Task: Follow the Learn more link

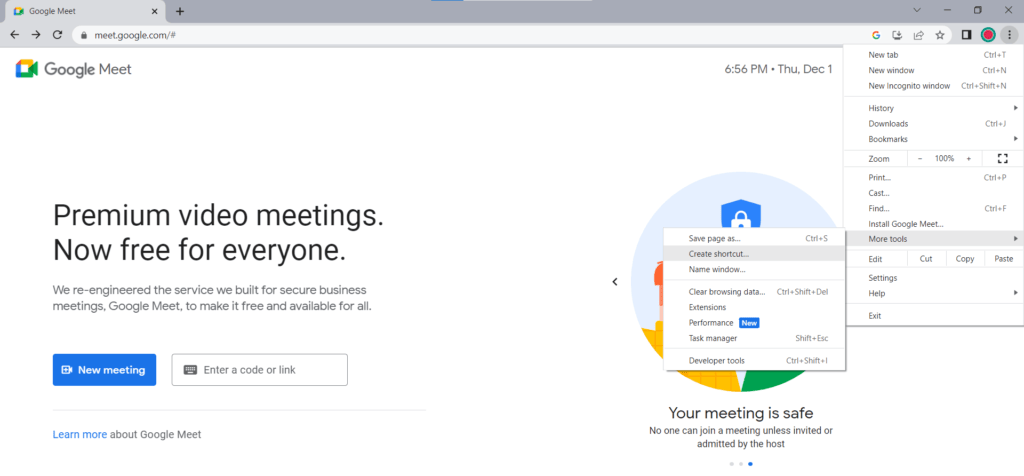Action: (80, 434)
